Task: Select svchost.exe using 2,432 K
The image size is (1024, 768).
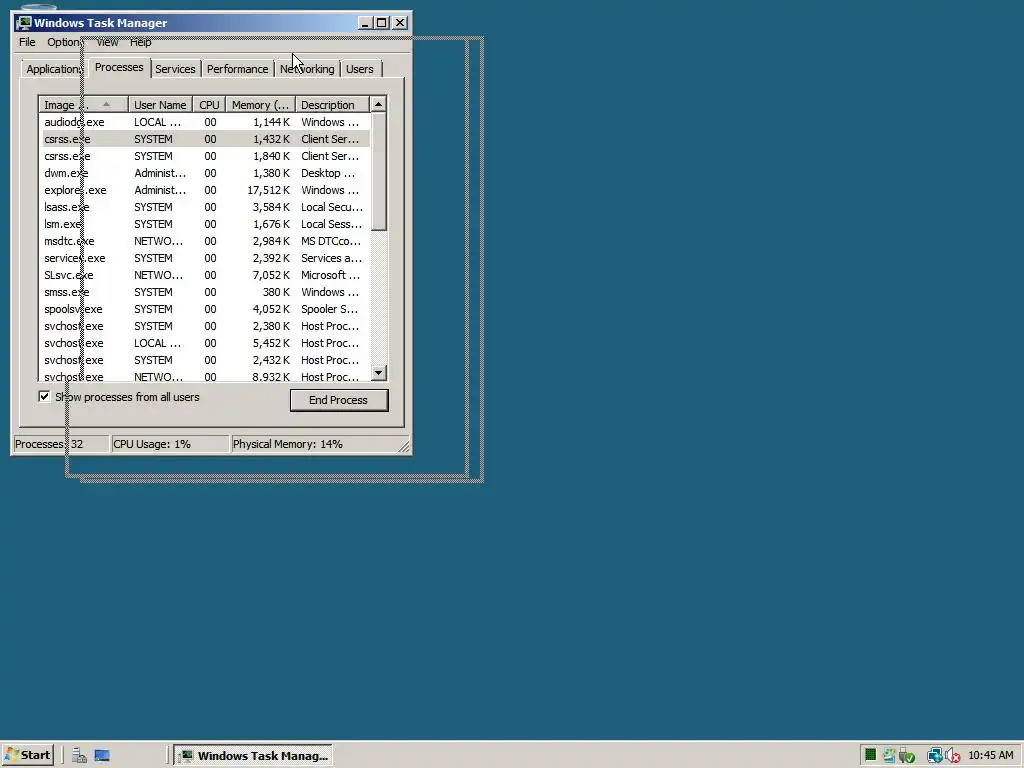Action: (x=204, y=360)
